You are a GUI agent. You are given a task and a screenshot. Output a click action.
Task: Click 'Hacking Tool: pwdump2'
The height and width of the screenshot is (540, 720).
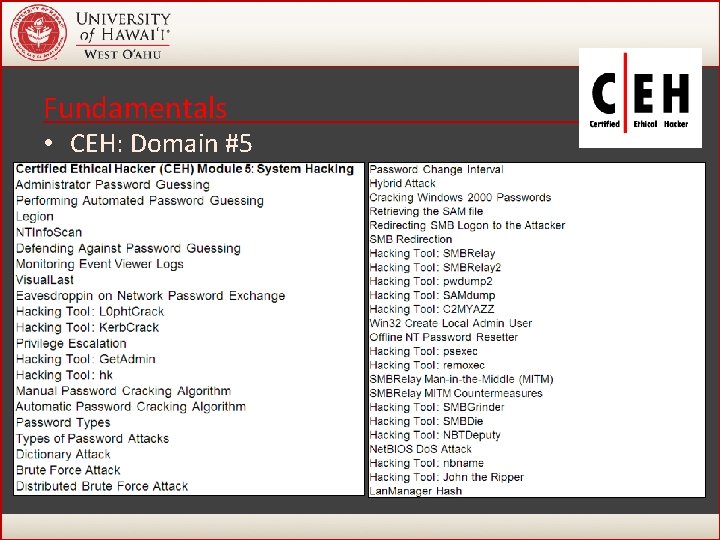point(431,281)
